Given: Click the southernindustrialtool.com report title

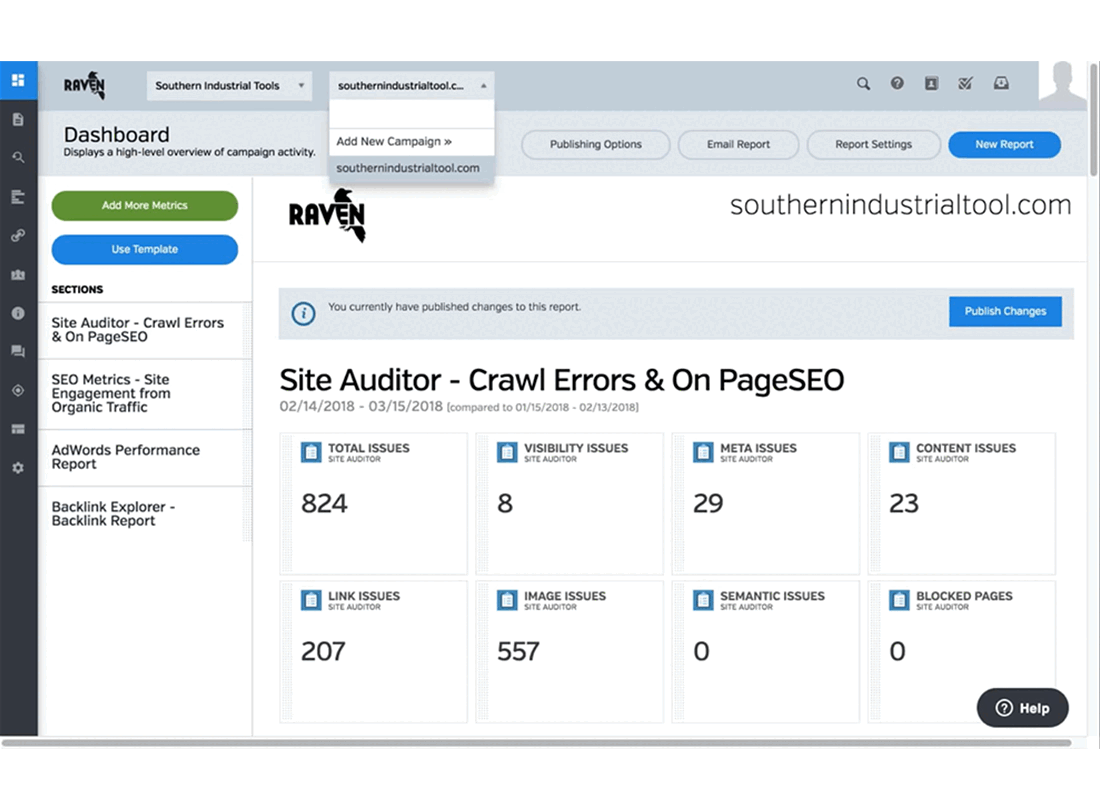Looking at the screenshot, I should [900, 205].
